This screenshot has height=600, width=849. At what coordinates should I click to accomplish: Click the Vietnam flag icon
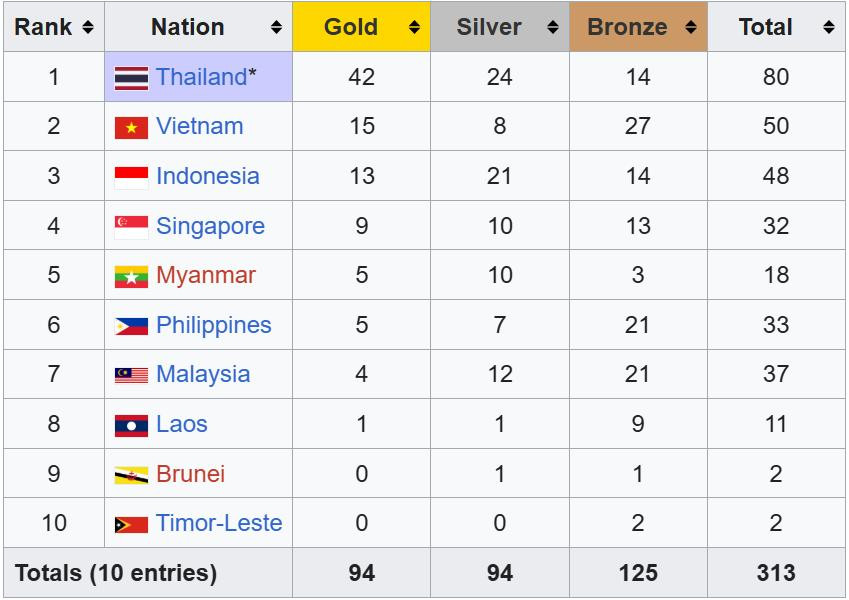(131, 127)
